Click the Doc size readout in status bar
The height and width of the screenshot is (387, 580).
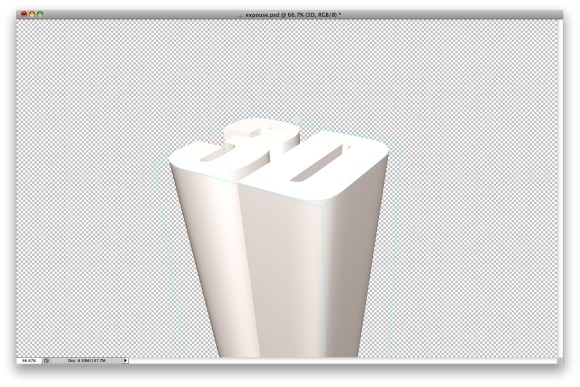tap(87, 360)
